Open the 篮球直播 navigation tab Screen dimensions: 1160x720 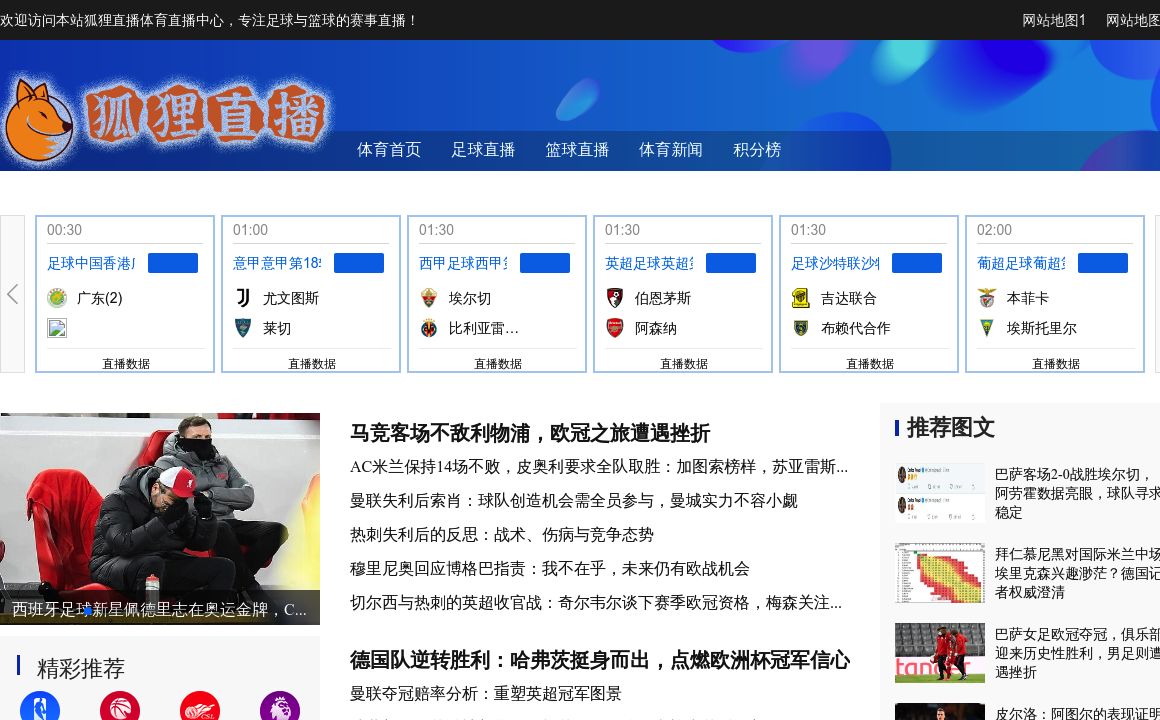pyautogui.click(x=577, y=150)
